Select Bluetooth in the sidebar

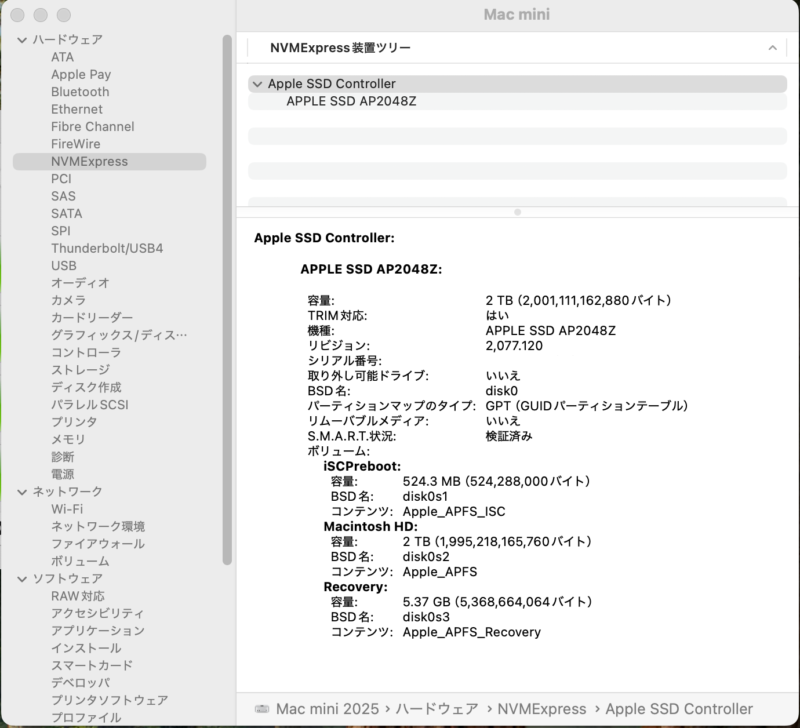click(x=80, y=92)
